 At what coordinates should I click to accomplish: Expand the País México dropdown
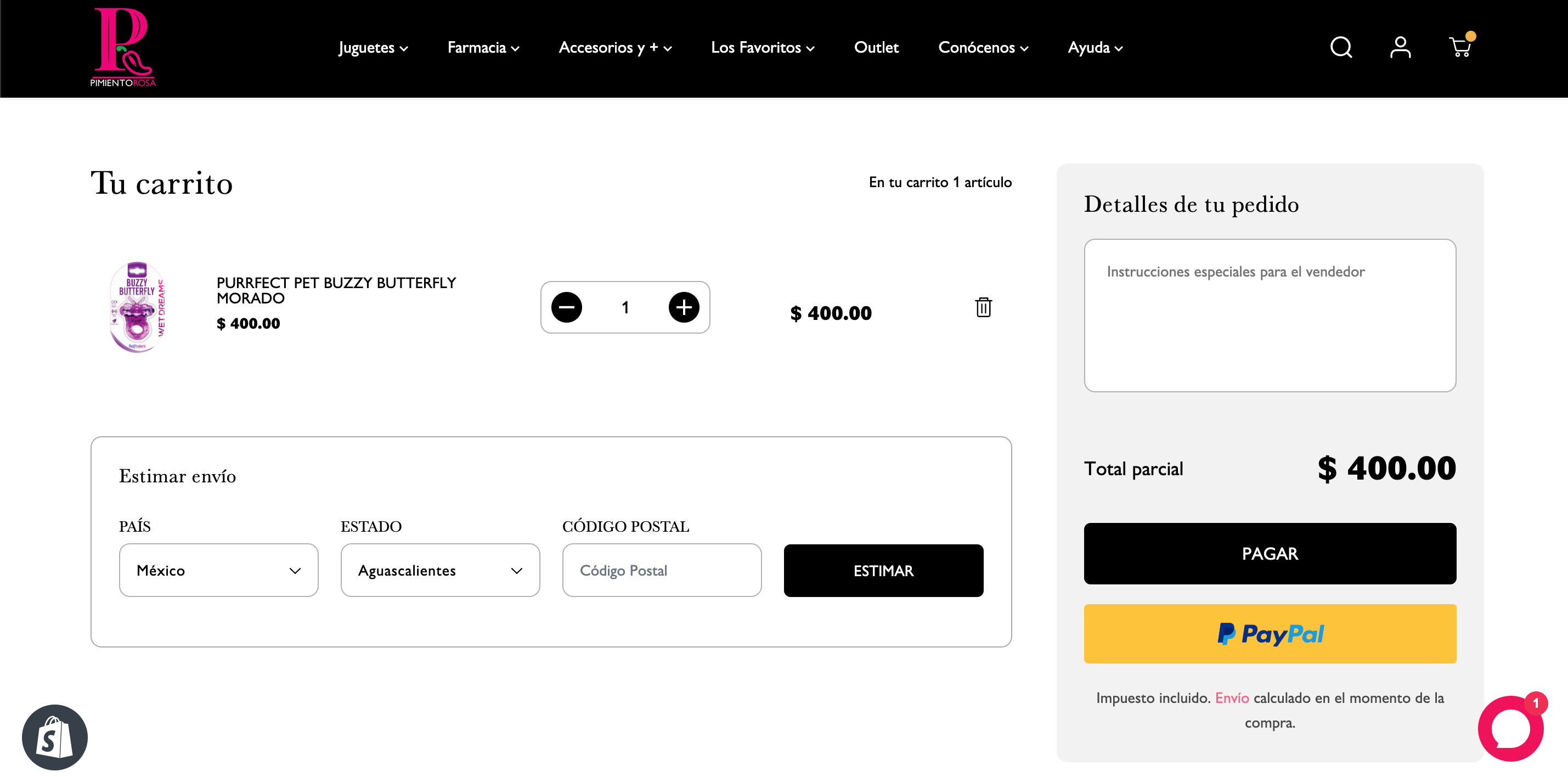click(x=218, y=571)
